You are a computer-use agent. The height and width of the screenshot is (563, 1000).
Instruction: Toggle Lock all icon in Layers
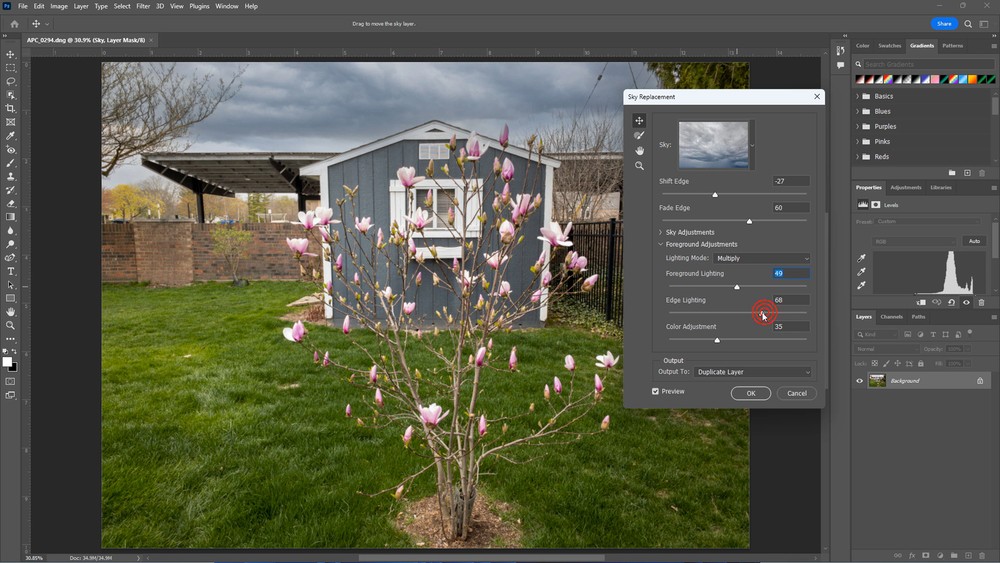tap(920, 363)
